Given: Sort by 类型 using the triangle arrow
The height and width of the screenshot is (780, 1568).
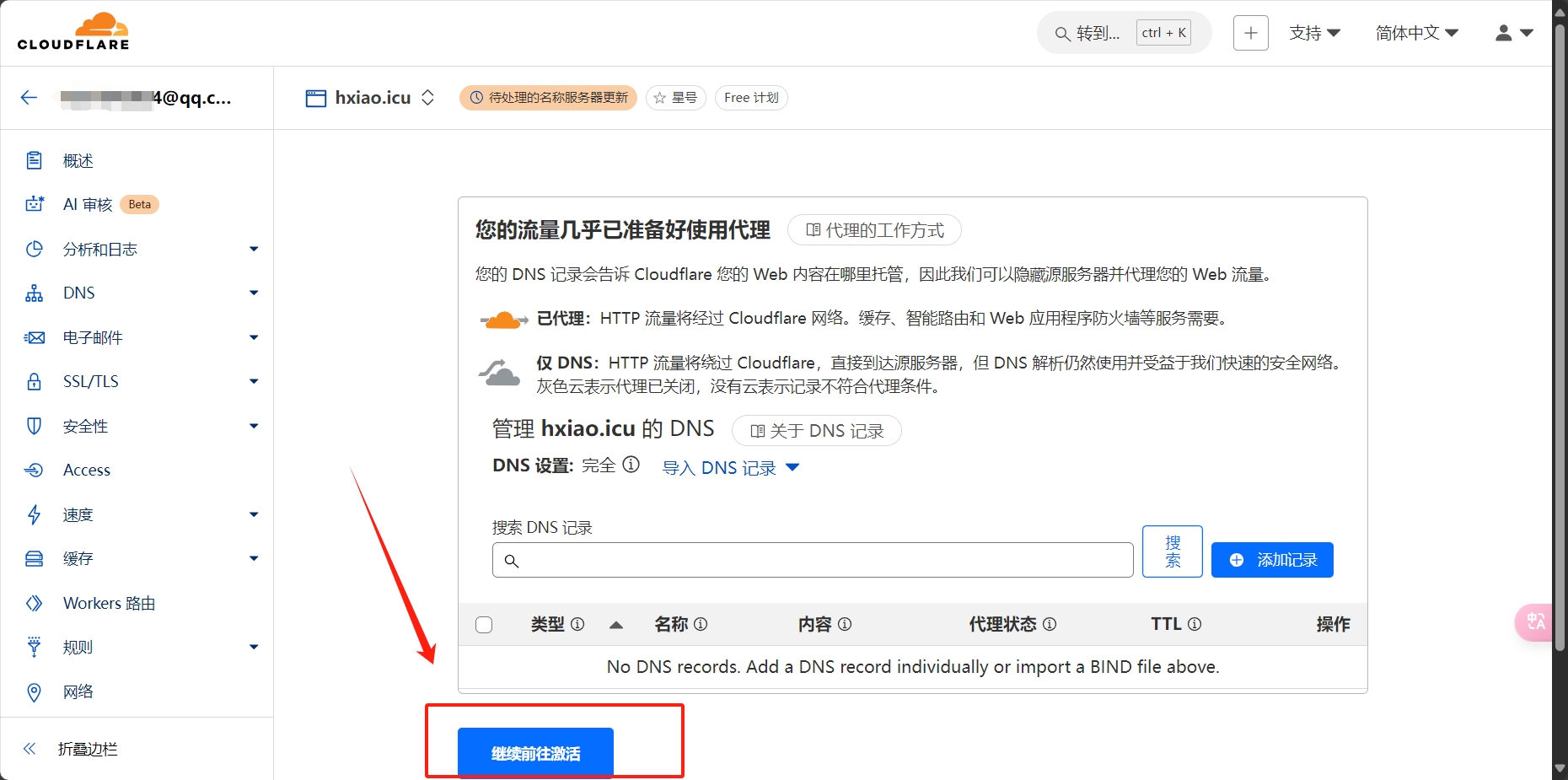Looking at the screenshot, I should 616,625.
